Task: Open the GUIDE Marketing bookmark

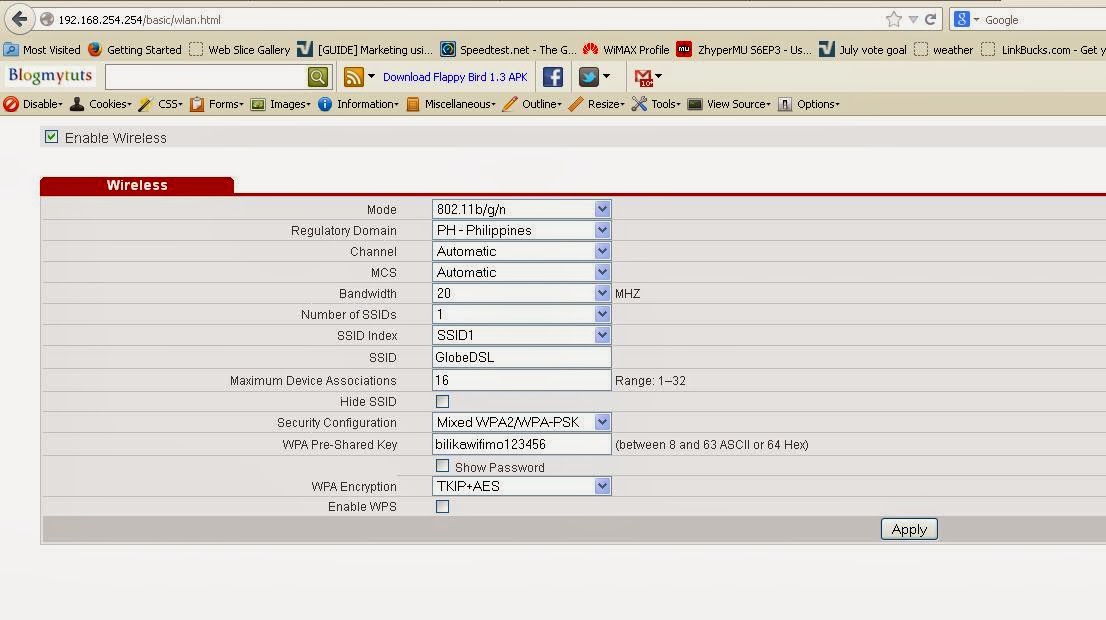Action: tap(365, 50)
